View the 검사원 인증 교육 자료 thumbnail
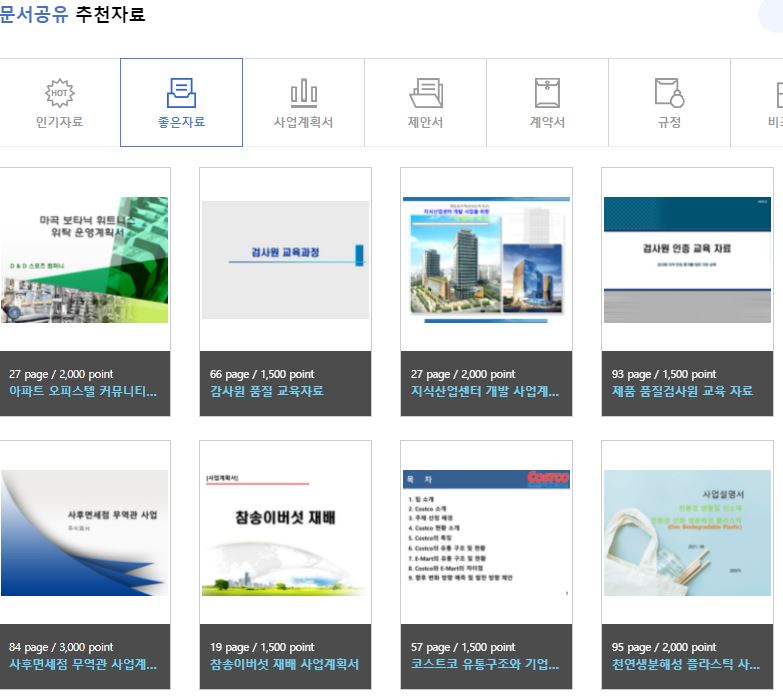 (687, 260)
